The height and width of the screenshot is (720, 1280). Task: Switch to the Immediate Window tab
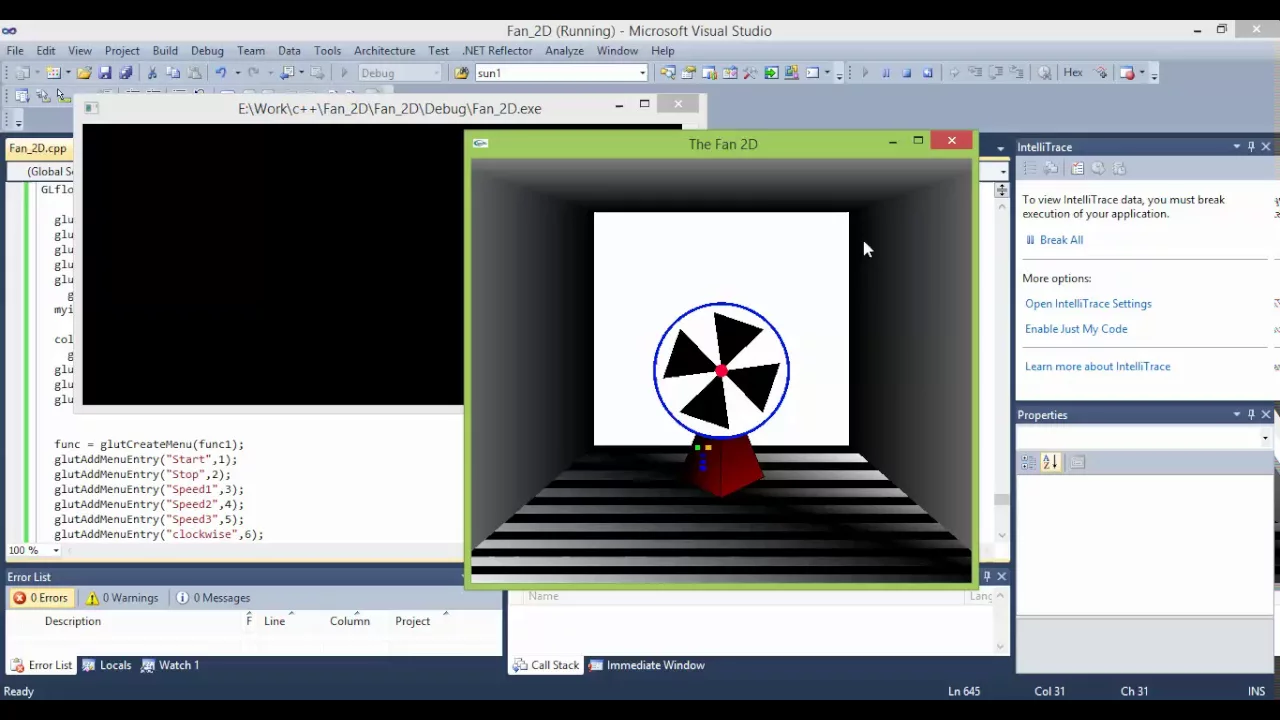click(647, 665)
